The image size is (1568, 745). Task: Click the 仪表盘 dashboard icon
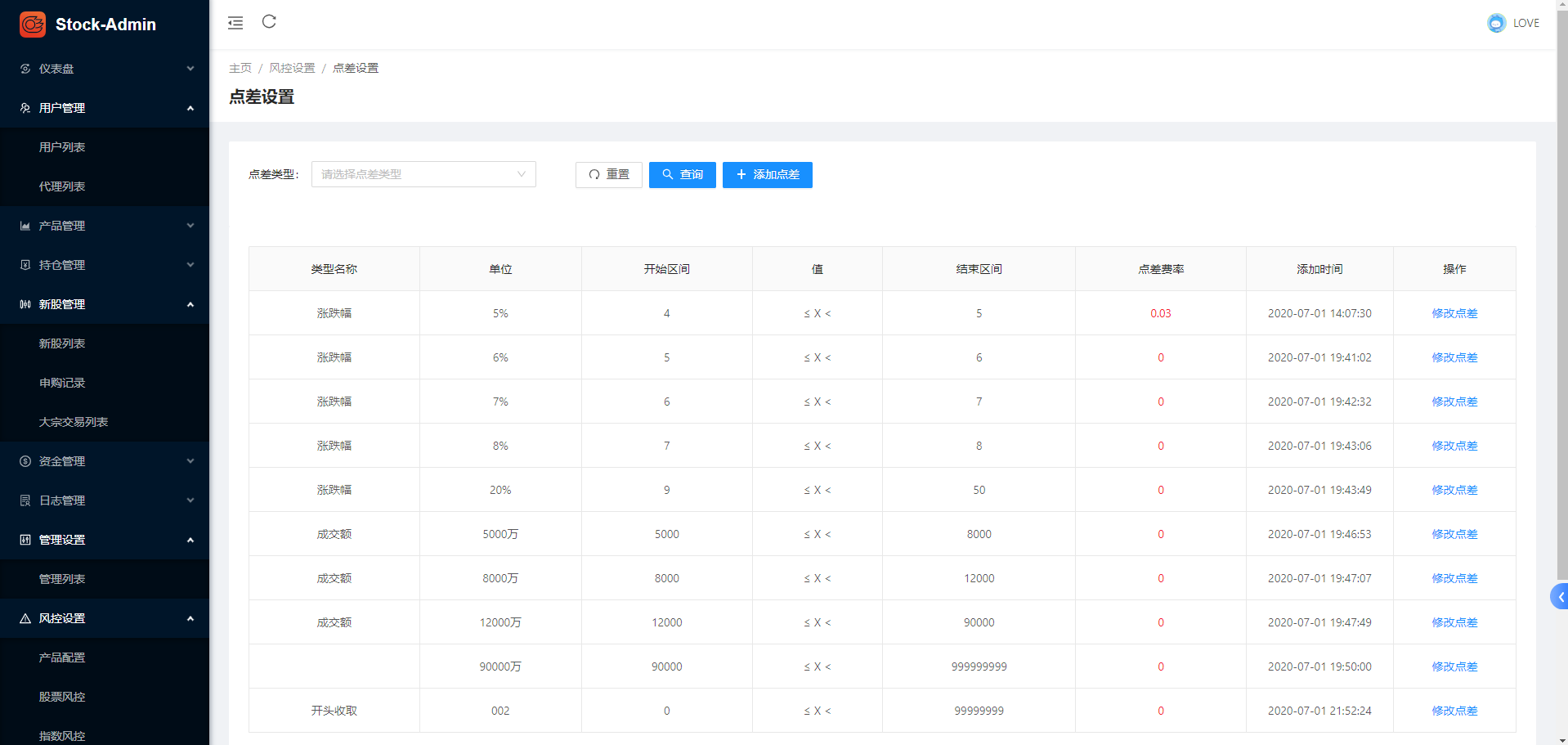click(x=25, y=69)
